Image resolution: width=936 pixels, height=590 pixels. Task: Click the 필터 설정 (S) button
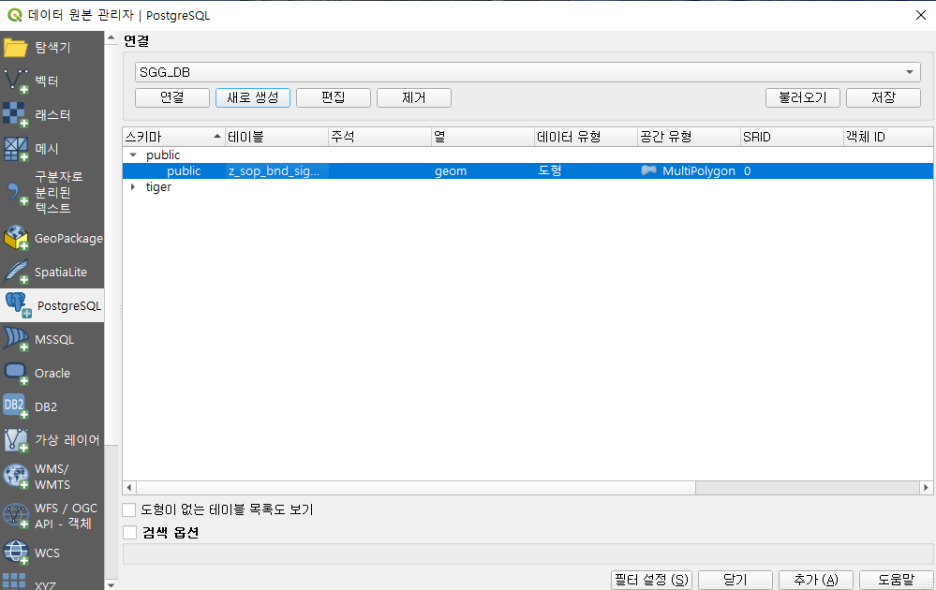click(652, 580)
